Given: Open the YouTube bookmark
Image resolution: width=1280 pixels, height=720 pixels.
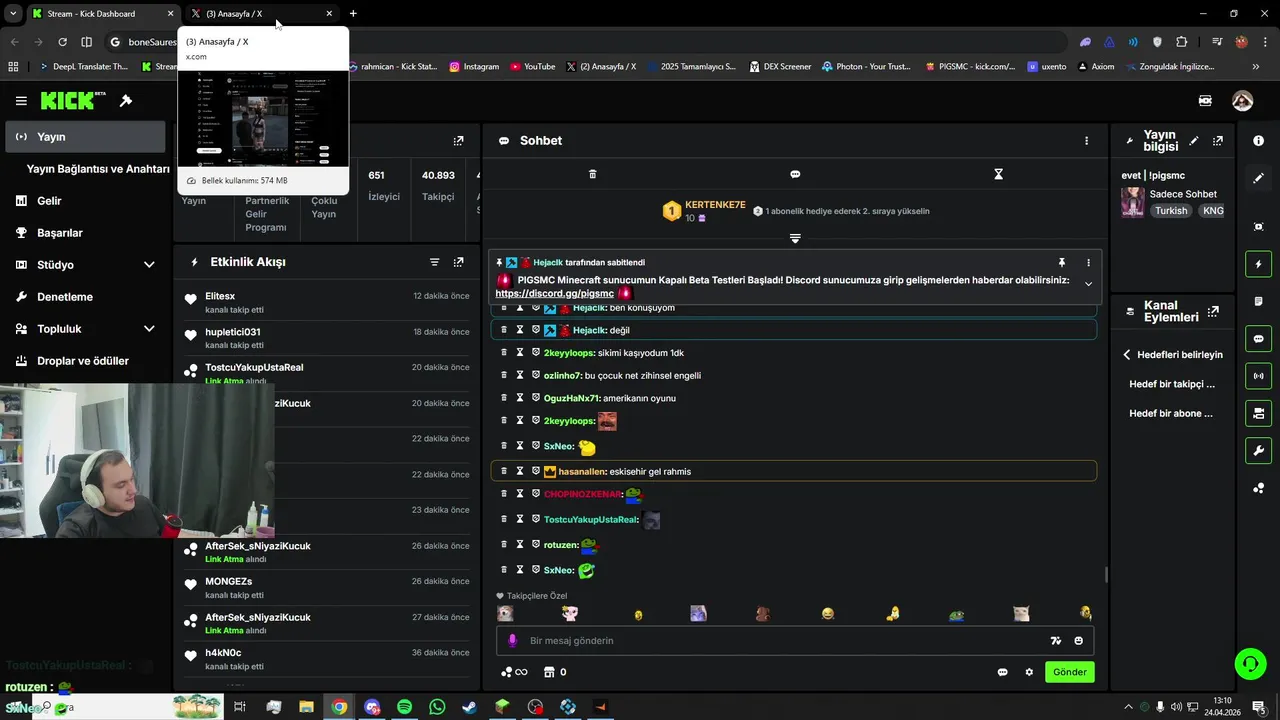Looking at the screenshot, I should [x=532, y=67].
